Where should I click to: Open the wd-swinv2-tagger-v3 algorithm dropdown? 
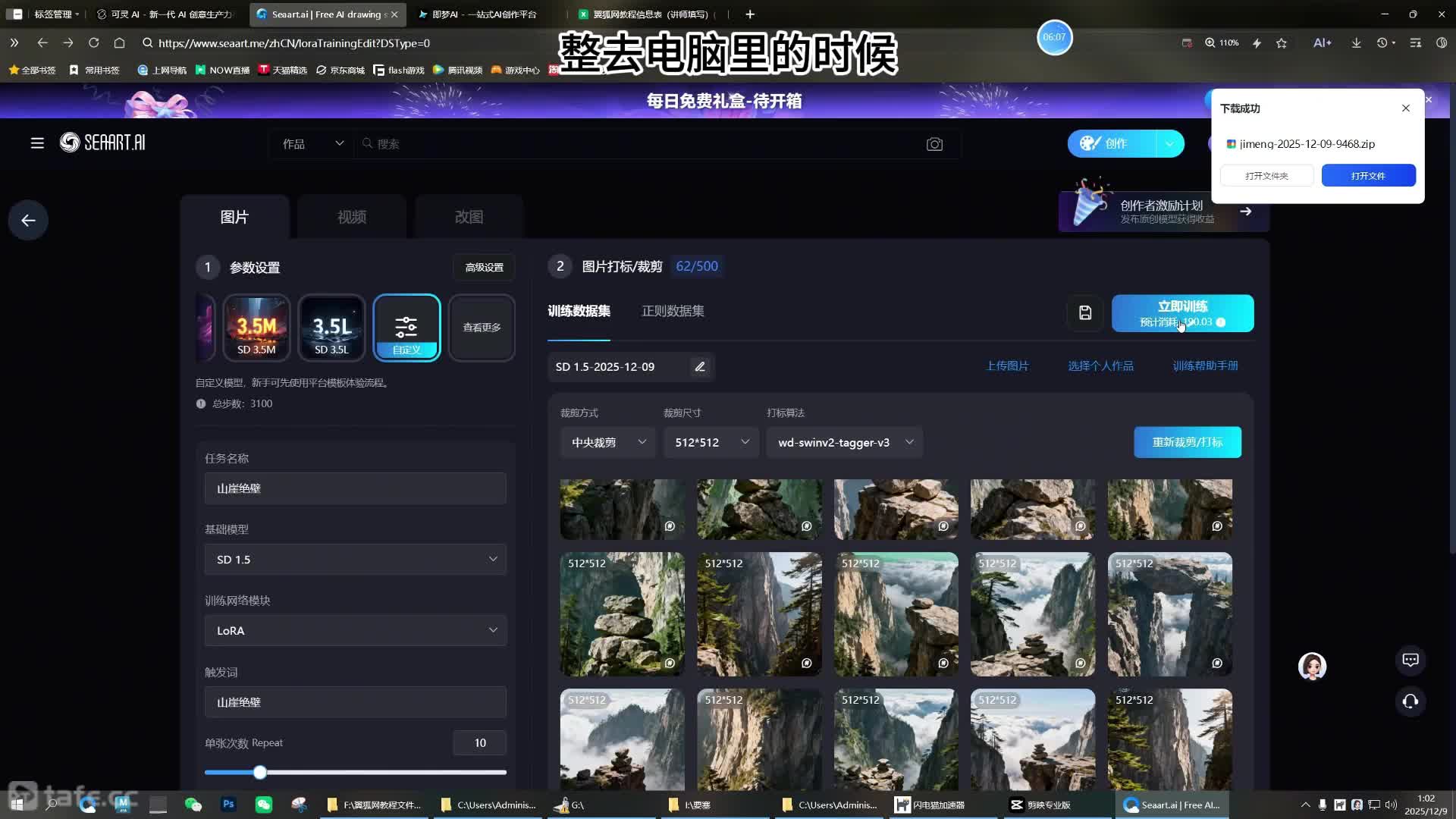pyautogui.click(x=845, y=443)
